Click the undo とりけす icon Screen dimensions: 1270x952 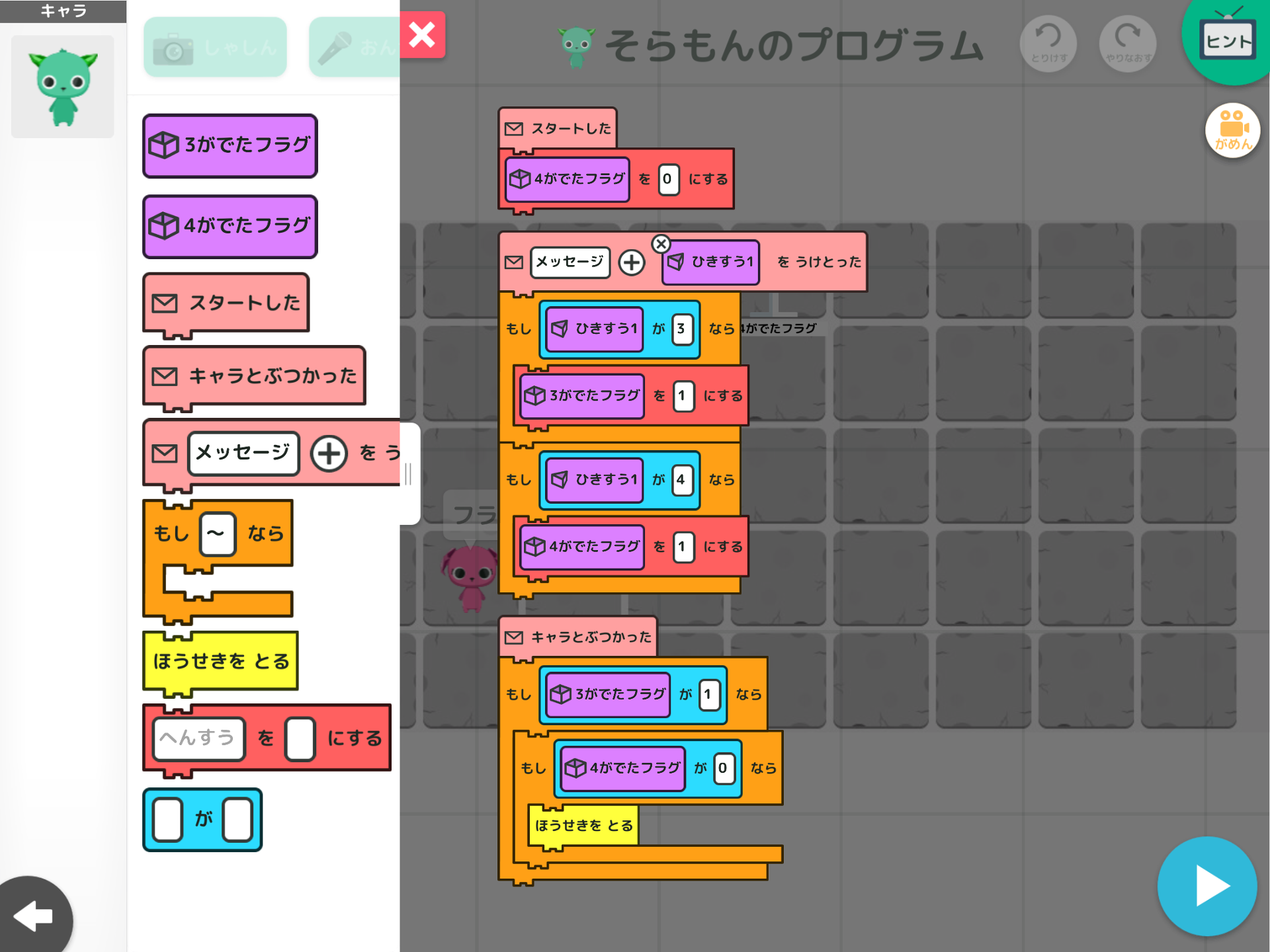point(1048,44)
